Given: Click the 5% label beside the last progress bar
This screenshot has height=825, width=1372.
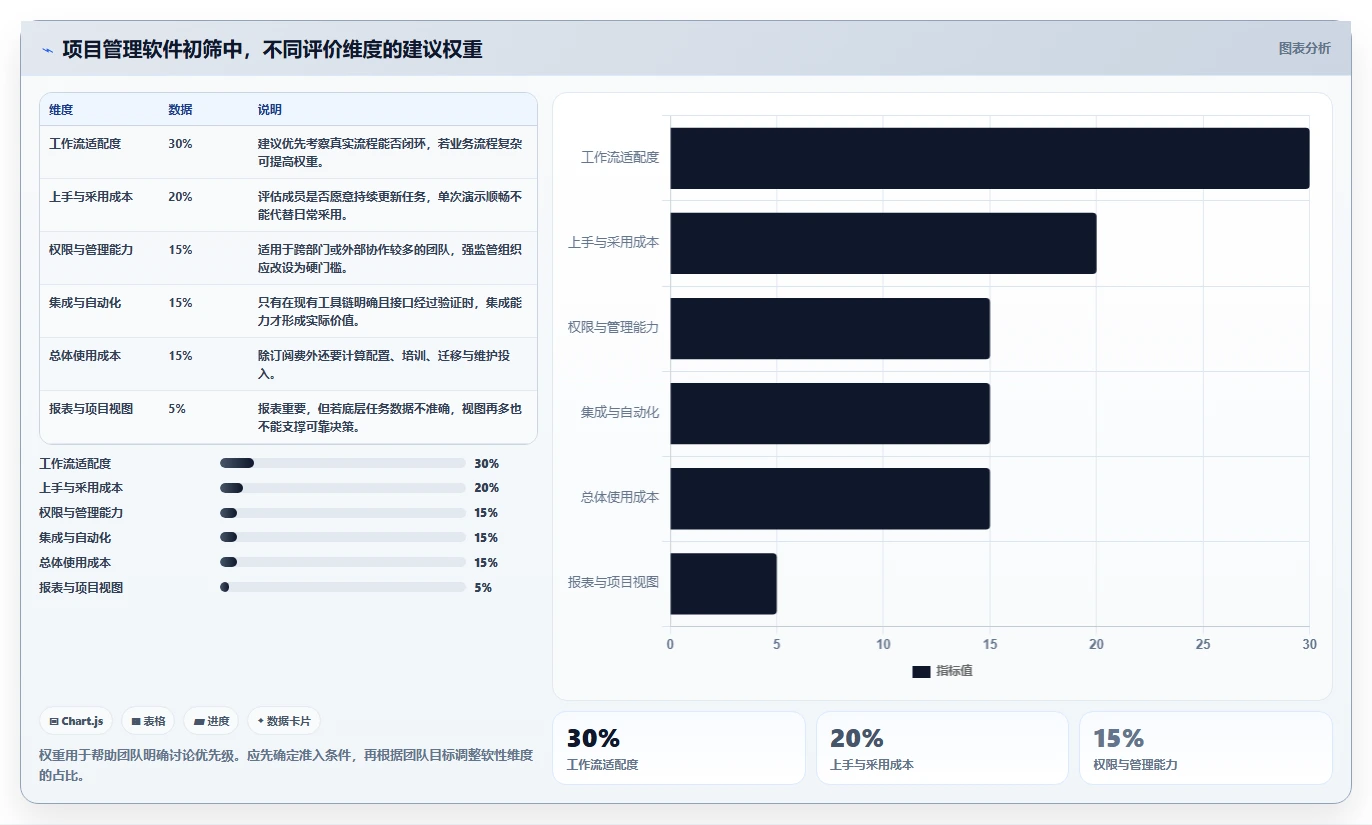Looking at the screenshot, I should coord(483,588).
